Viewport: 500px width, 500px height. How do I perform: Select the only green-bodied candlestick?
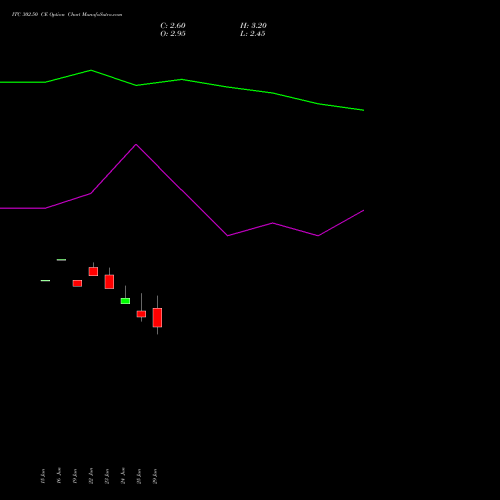point(125,301)
